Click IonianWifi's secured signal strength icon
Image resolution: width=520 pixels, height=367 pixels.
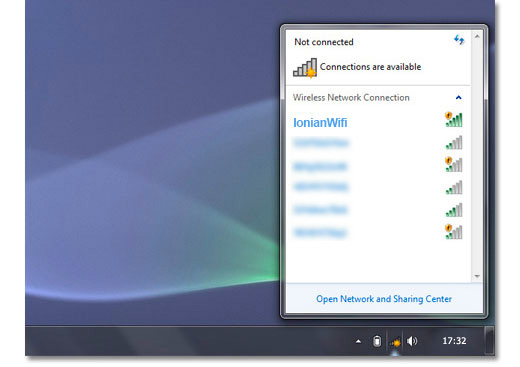(x=454, y=119)
